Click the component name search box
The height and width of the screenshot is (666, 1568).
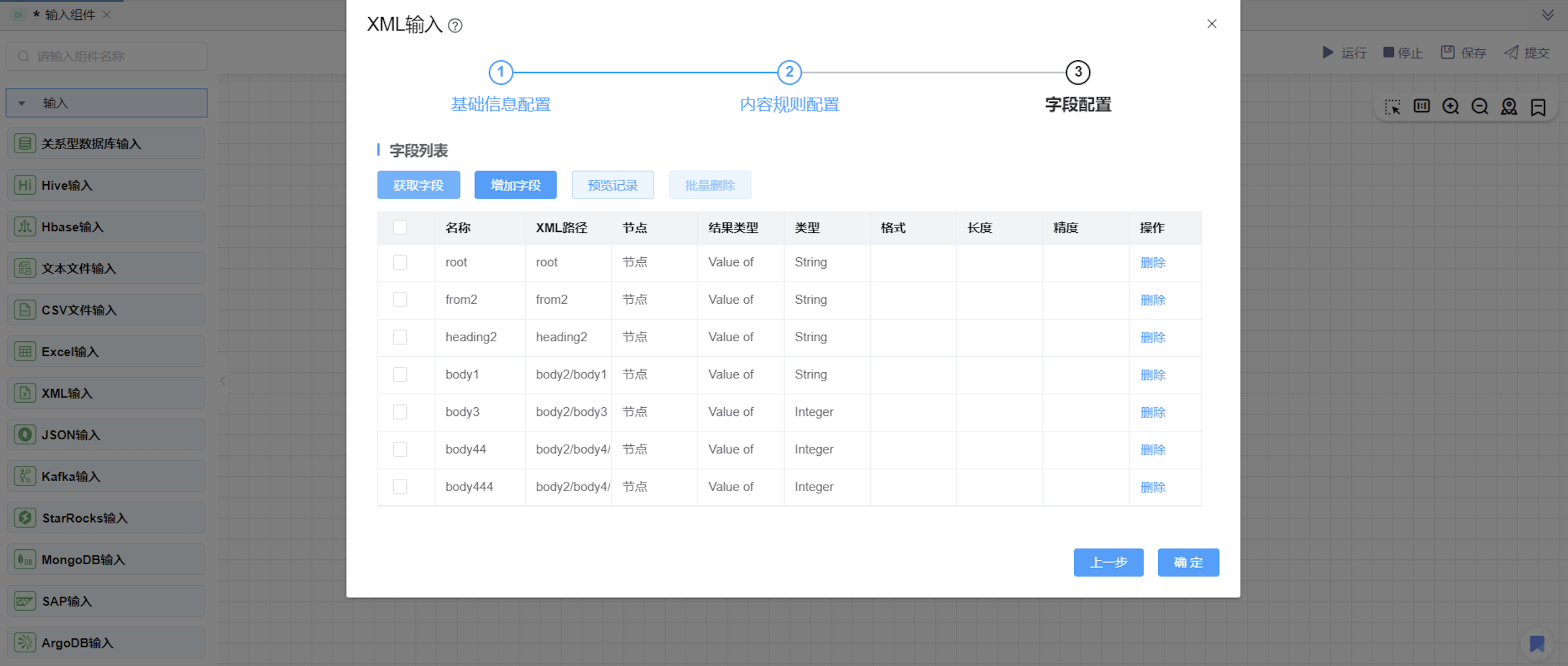(107, 56)
